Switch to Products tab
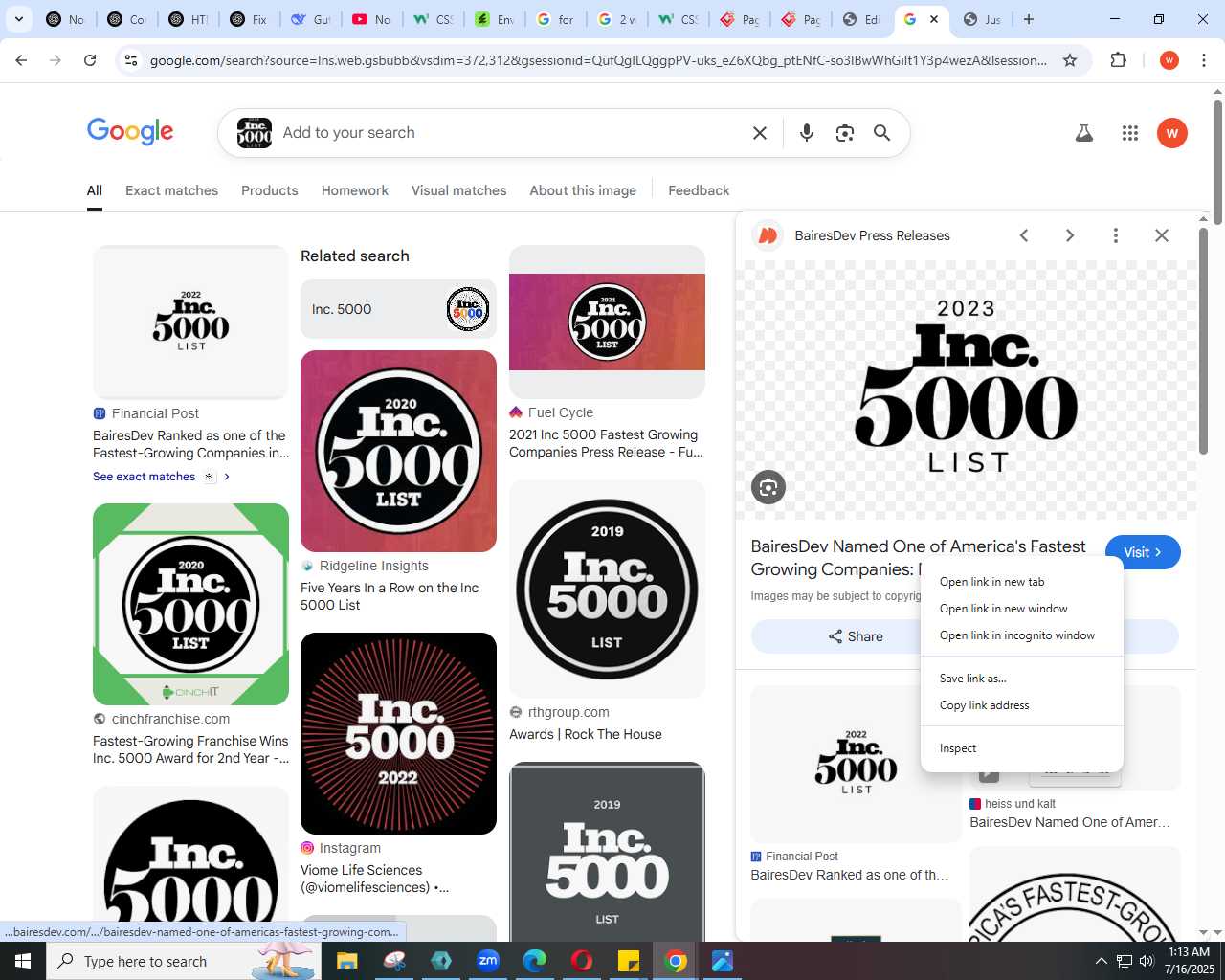Viewport: 1225px width, 980px height. click(270, 190)
